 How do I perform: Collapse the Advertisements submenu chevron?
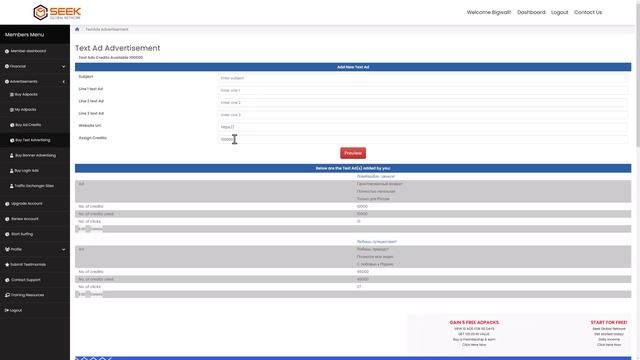63,82
